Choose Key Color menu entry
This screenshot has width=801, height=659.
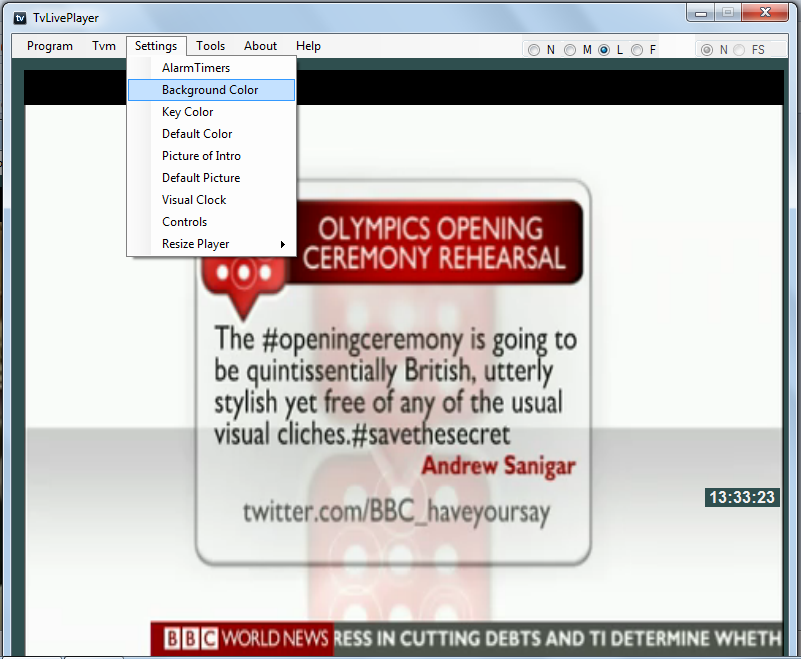[x=188, y=112]
